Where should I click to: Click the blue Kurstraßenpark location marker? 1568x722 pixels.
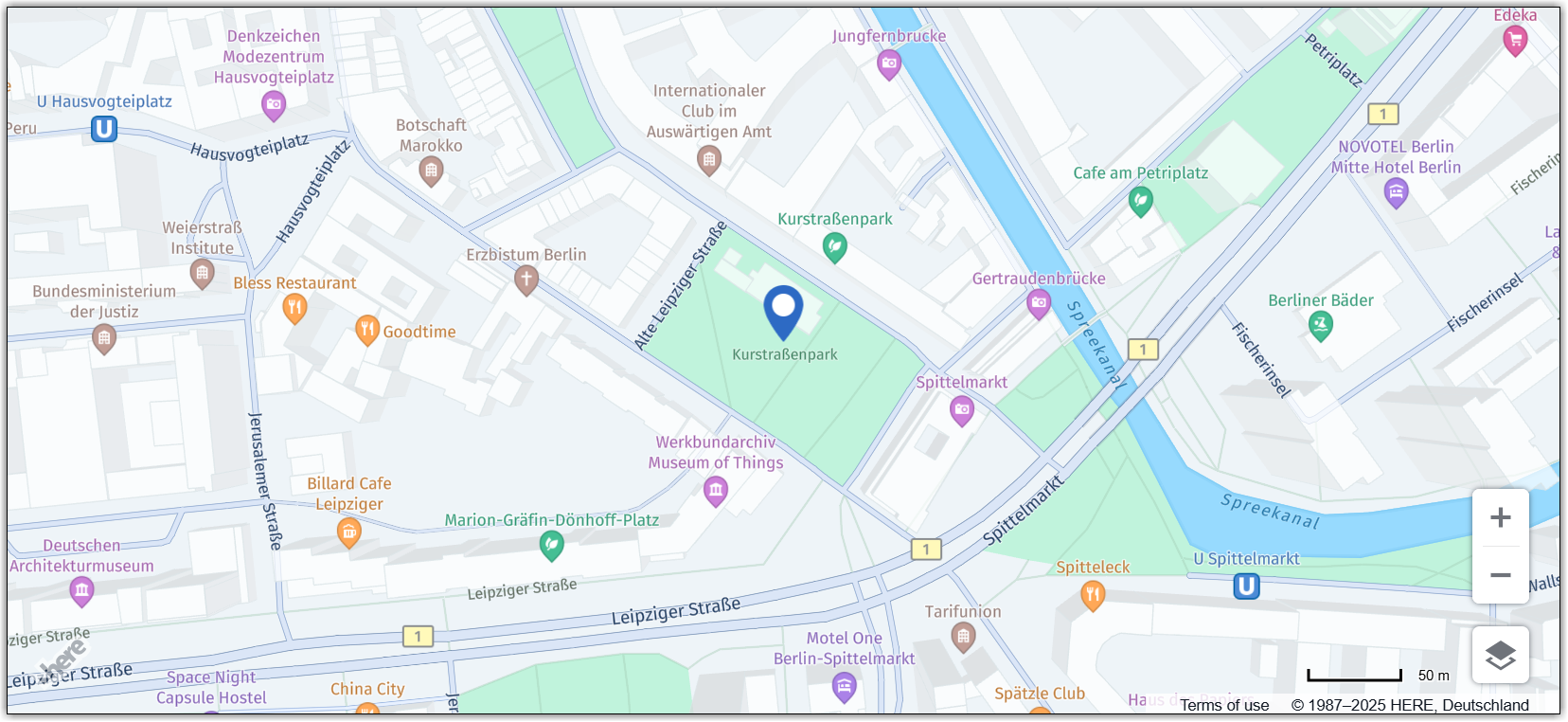point(783,312)
